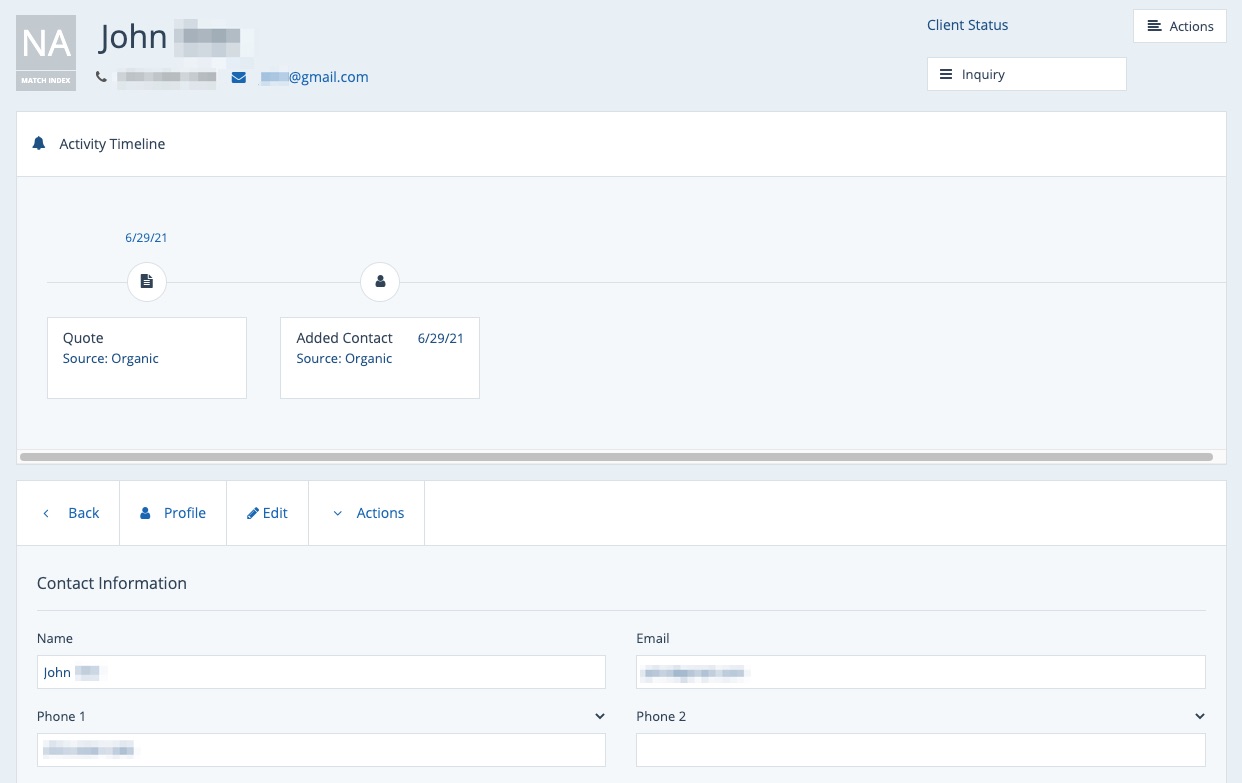The height and width of the screenshot is (783, 1242).
Task: Expand the Phone 1 type chevron
Action: pos(600,716)
